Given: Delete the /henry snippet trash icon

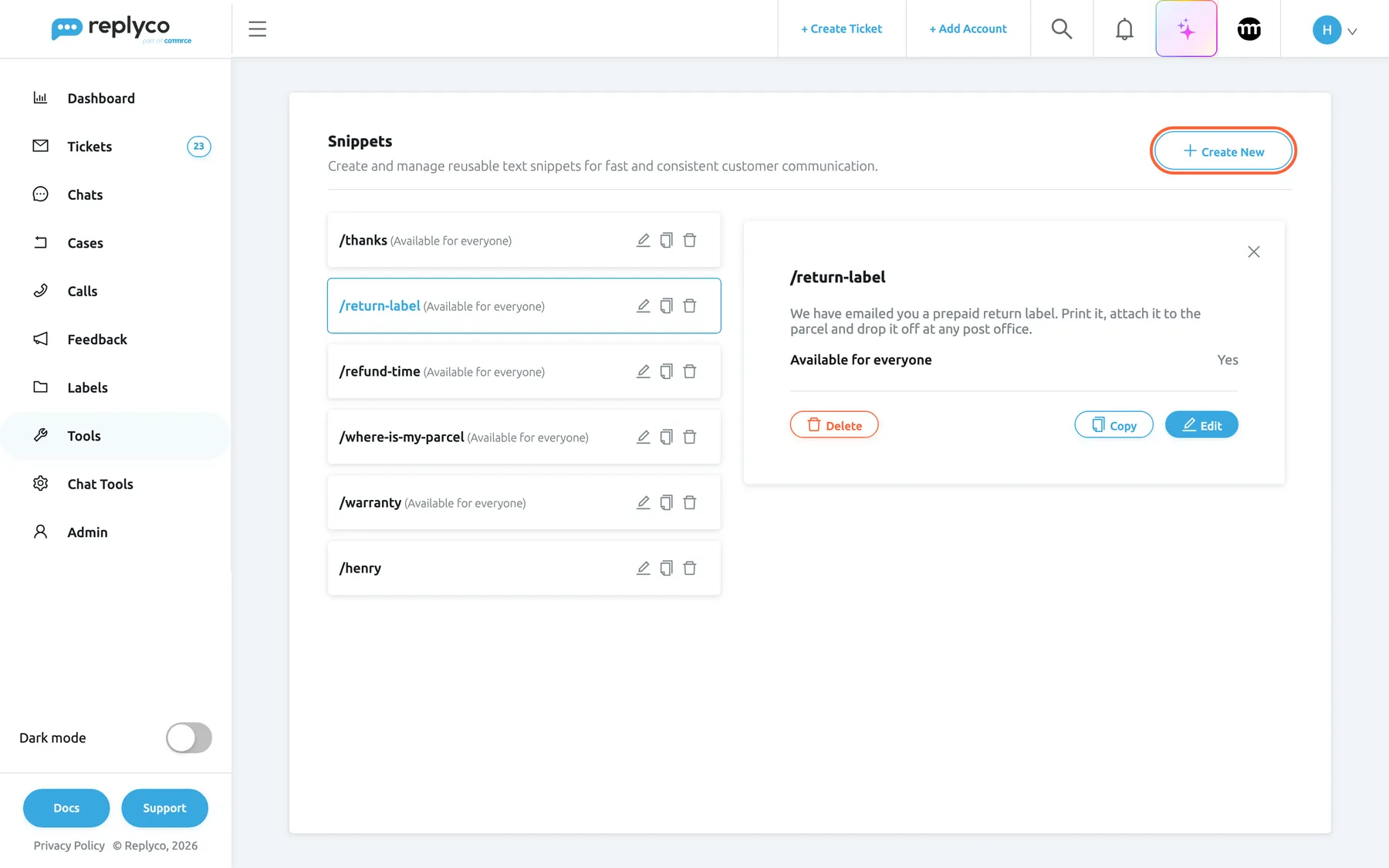Looking at the screenshot, I should coord(690,568).
